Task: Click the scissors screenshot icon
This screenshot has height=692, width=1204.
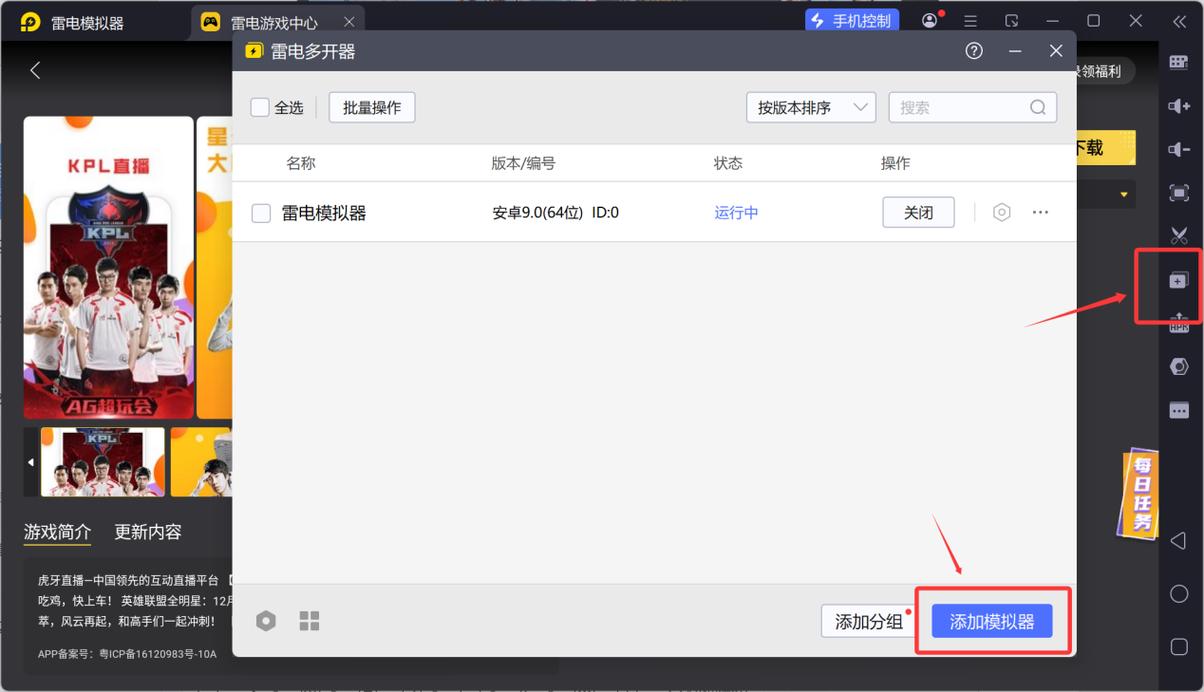Action: (1179, 236)
